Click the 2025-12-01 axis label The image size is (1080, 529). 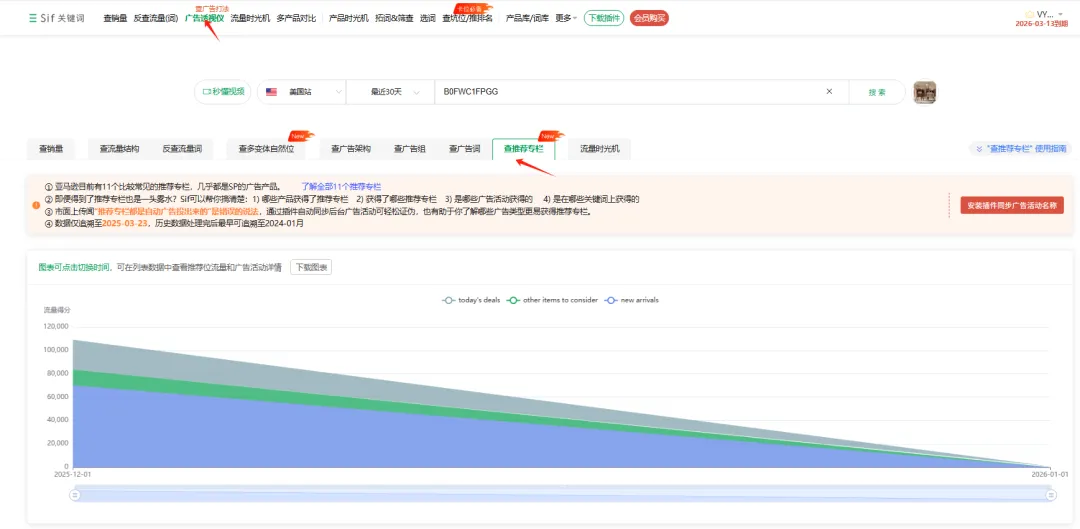point(72,475)
